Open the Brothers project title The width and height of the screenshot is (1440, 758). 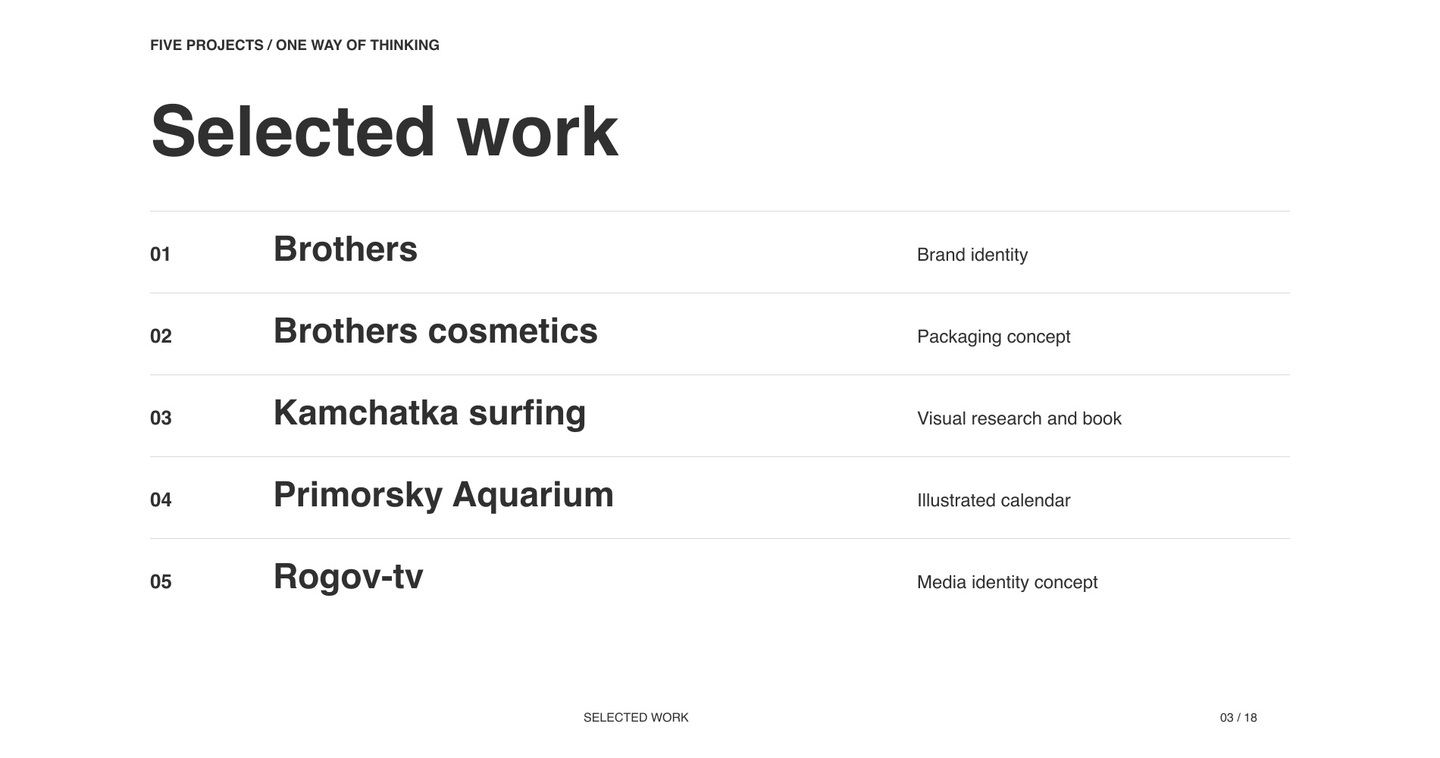345,249
